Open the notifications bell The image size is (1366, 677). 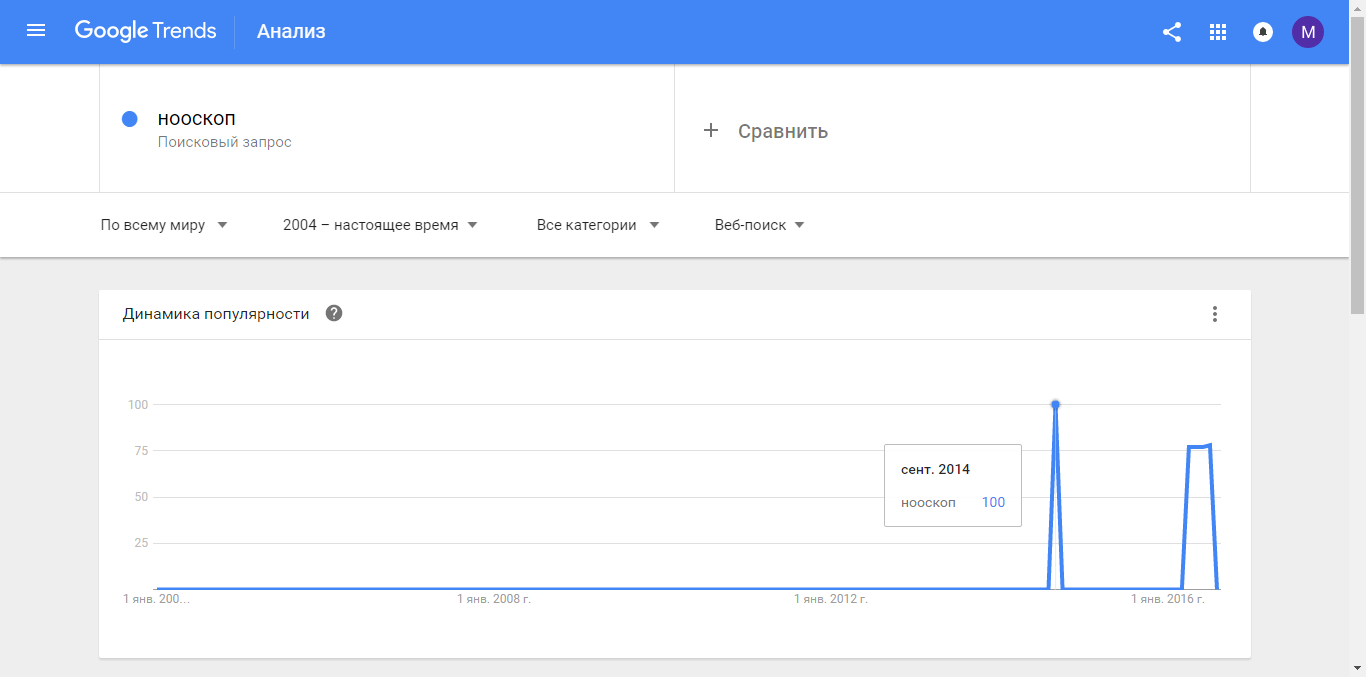(x=1263, y=32)
